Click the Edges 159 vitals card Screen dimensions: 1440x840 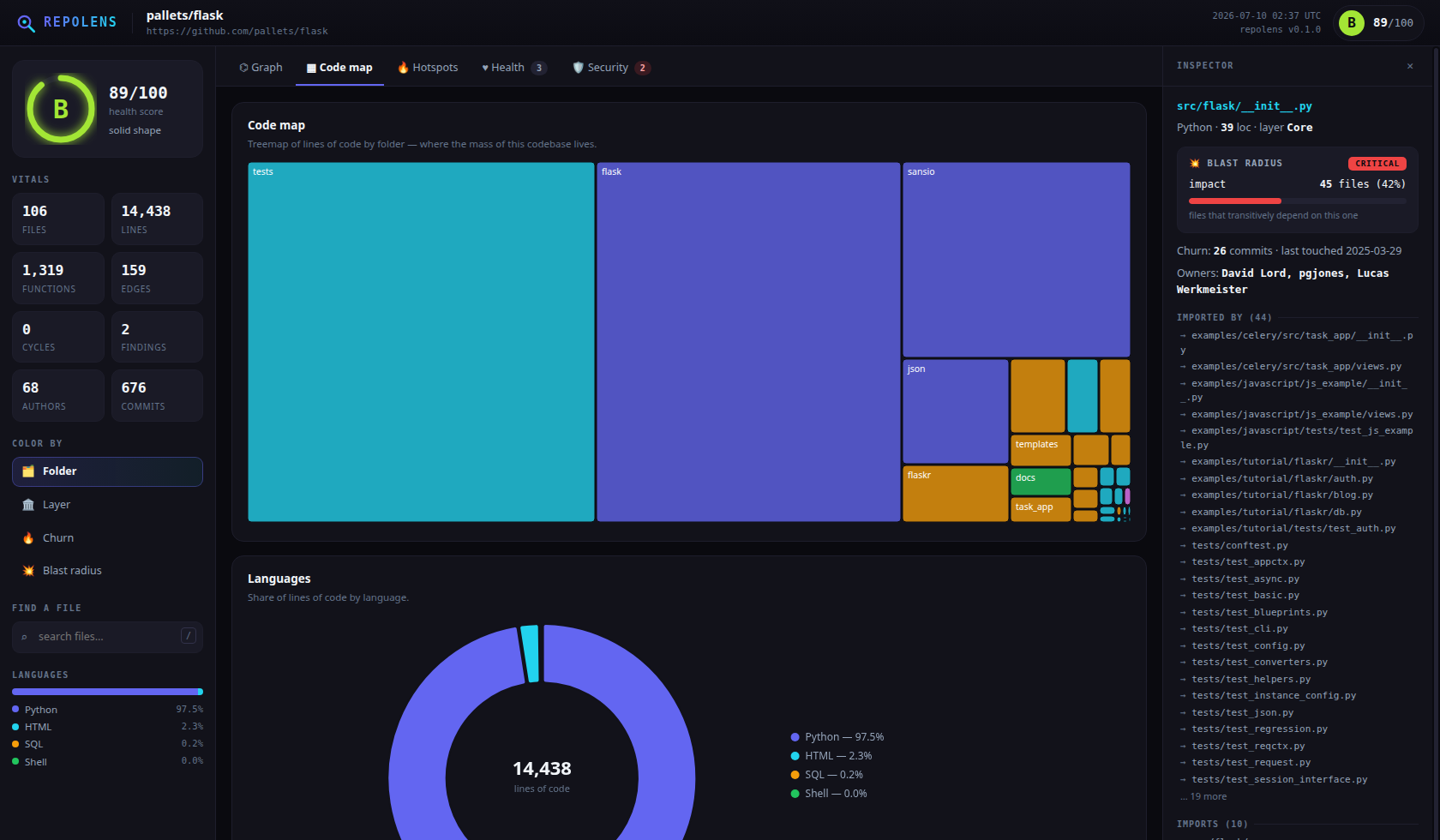click(x=157, y=278)
